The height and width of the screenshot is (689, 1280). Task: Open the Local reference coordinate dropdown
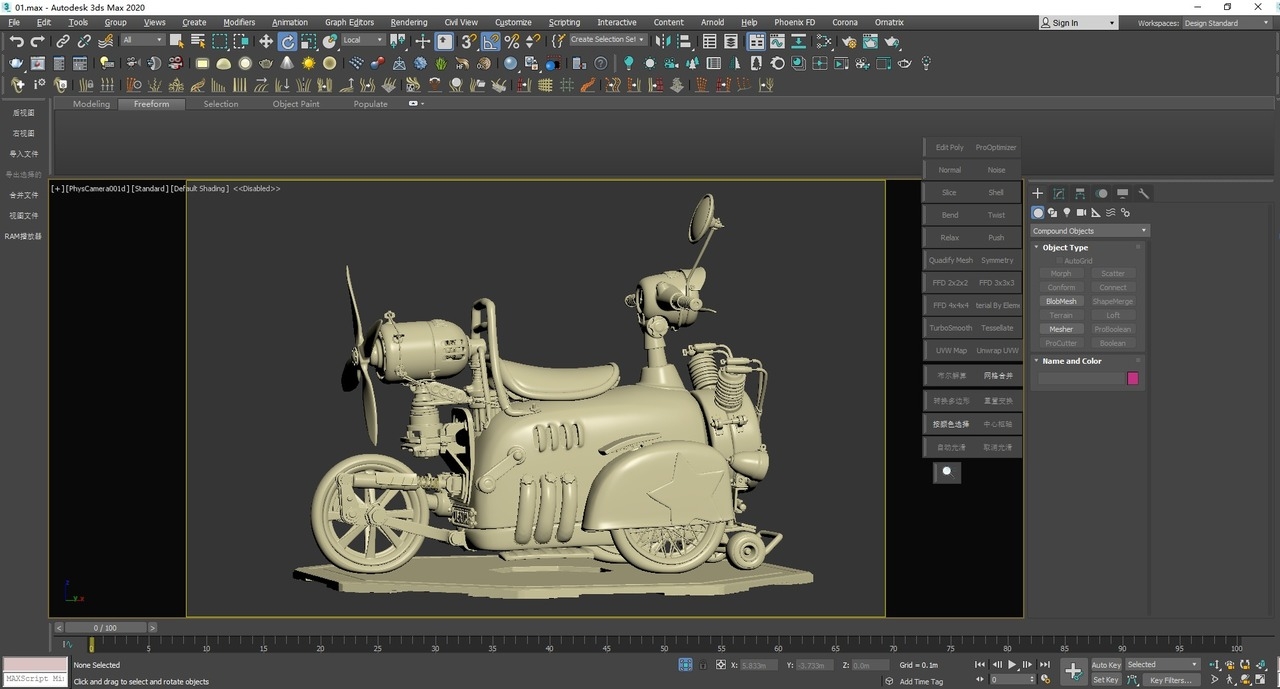coord(363,41)
